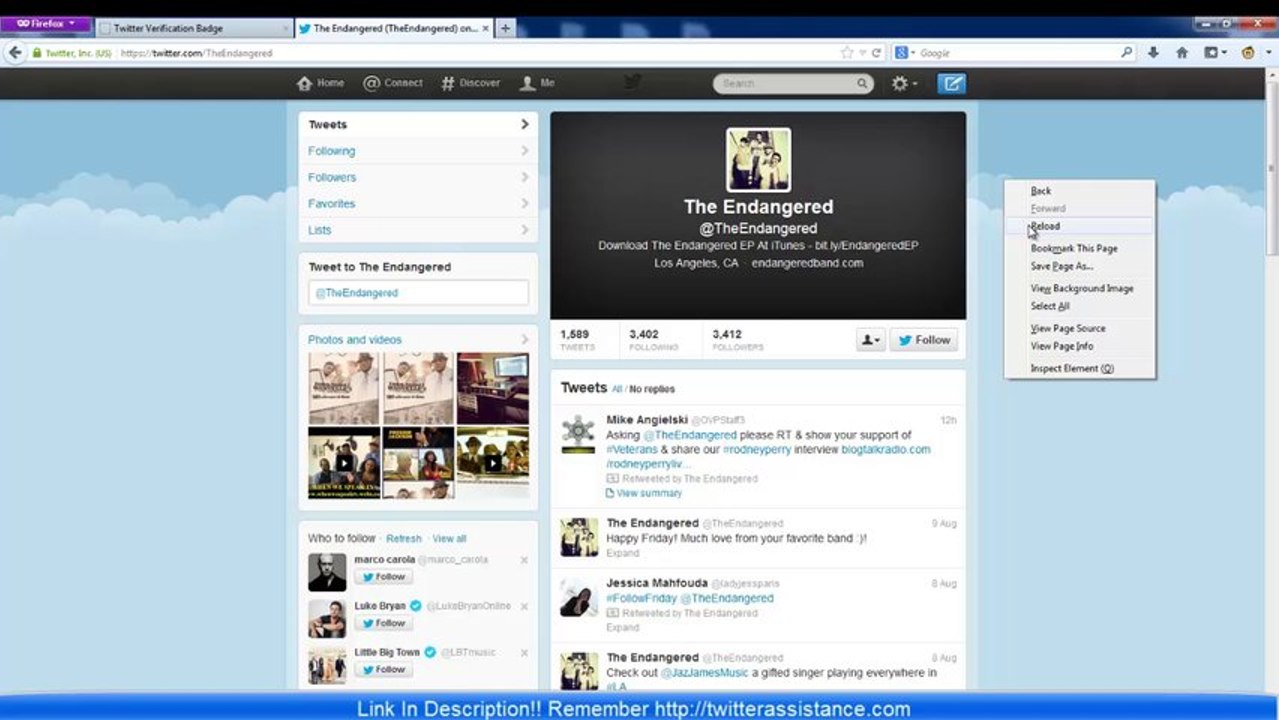The height and width of the screenshot is (720, 1279).
Task: Open the bookmarks menu icon in Firefox toolbar
Action: pyautogui.click(x=1214, y=53)
